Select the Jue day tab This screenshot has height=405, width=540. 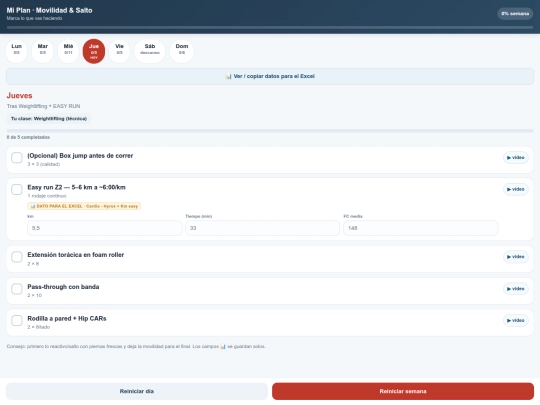[x=94, y=51]
